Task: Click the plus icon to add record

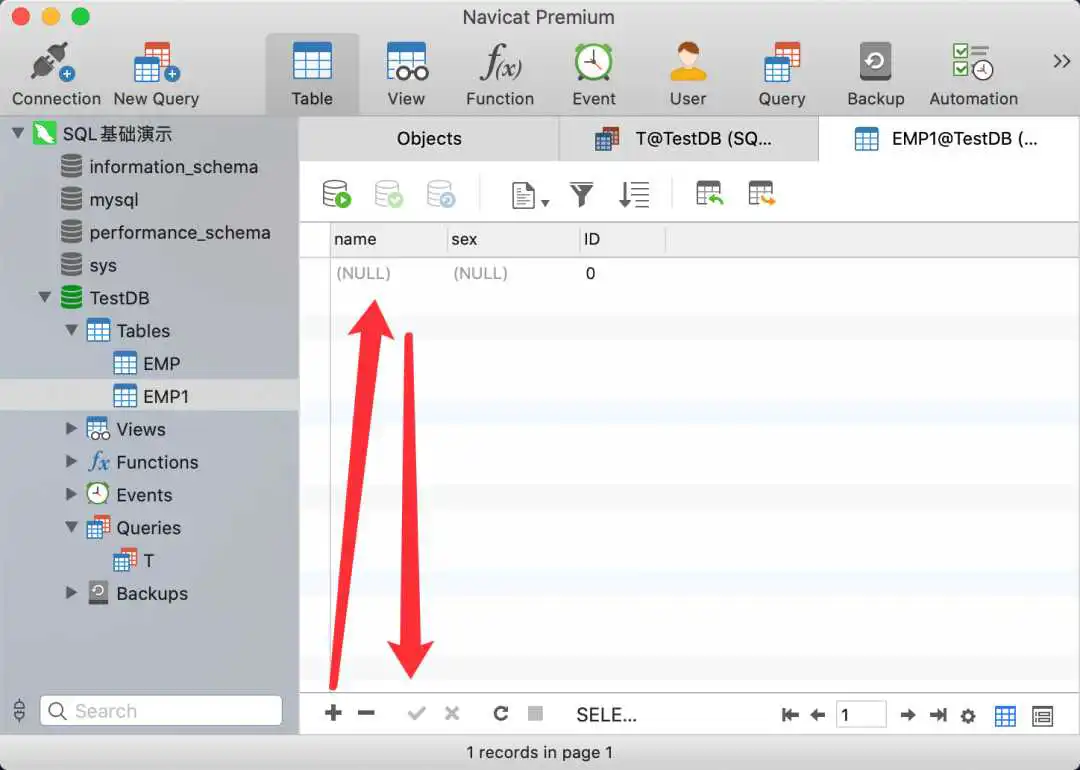Action: pos(334,713)
